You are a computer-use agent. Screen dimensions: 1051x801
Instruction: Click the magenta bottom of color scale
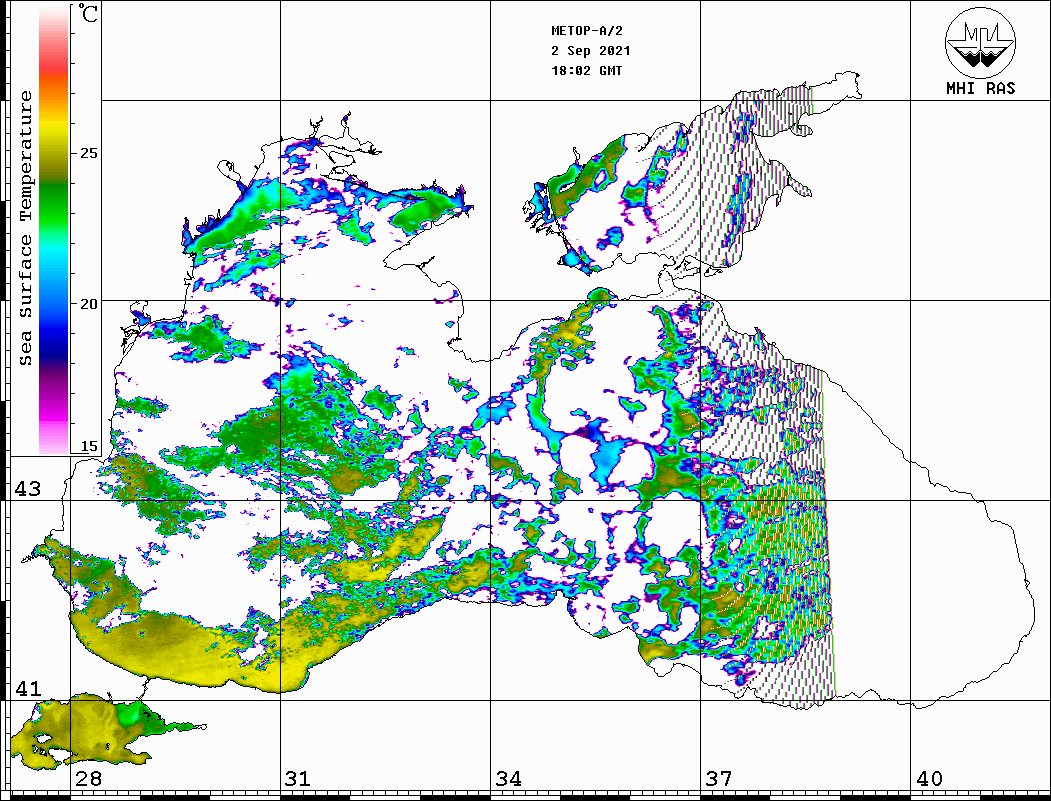[x=54, y=419]
